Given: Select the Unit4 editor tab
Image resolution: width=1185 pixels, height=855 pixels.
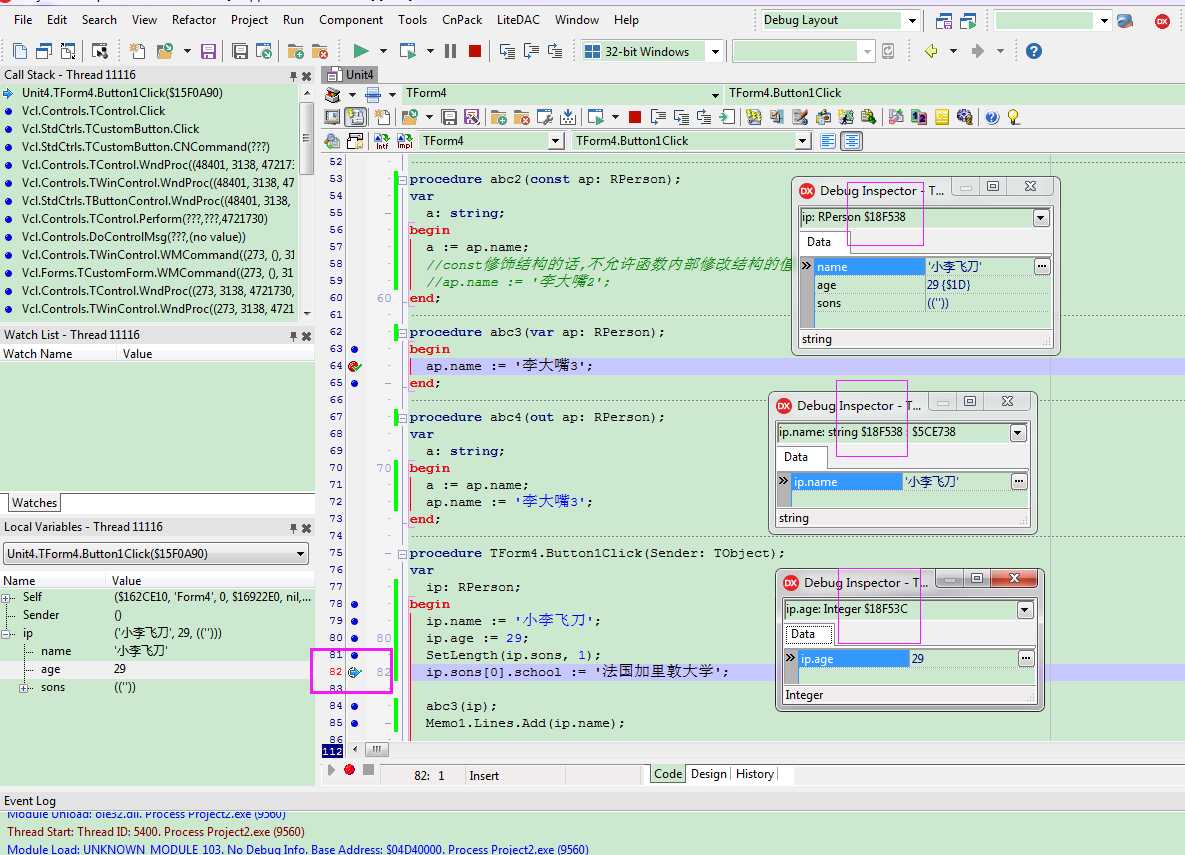Looking at the screenshot, I should 352,75.
